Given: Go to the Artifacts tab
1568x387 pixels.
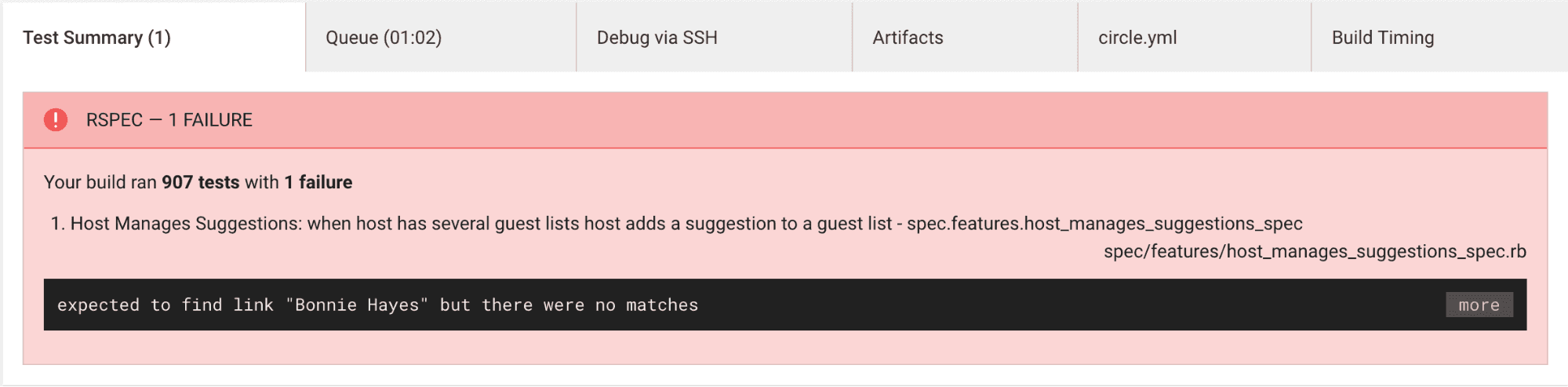Looking at the screenshot, I should click(x=908, y=38).
